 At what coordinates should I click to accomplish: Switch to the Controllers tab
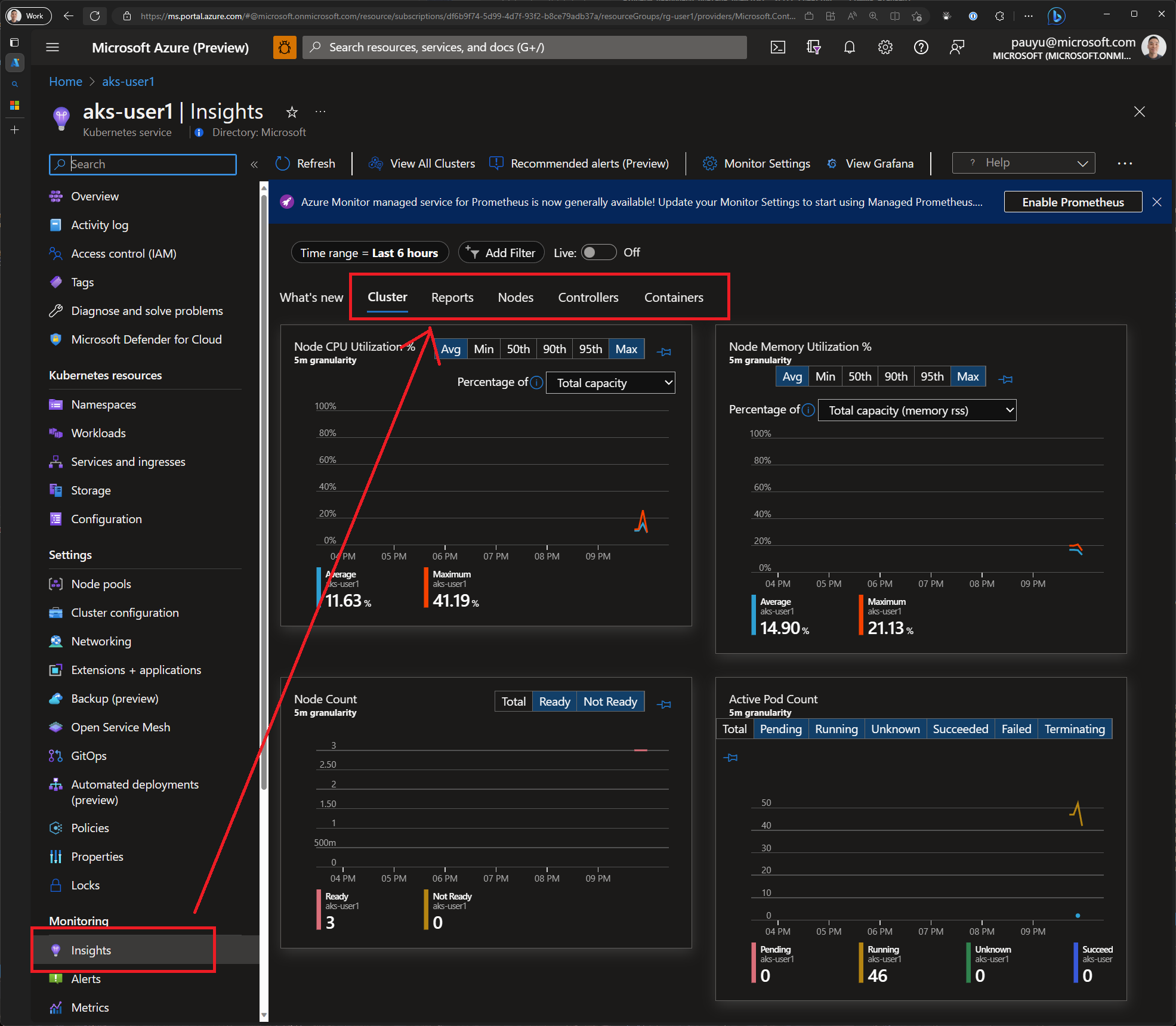588,297
